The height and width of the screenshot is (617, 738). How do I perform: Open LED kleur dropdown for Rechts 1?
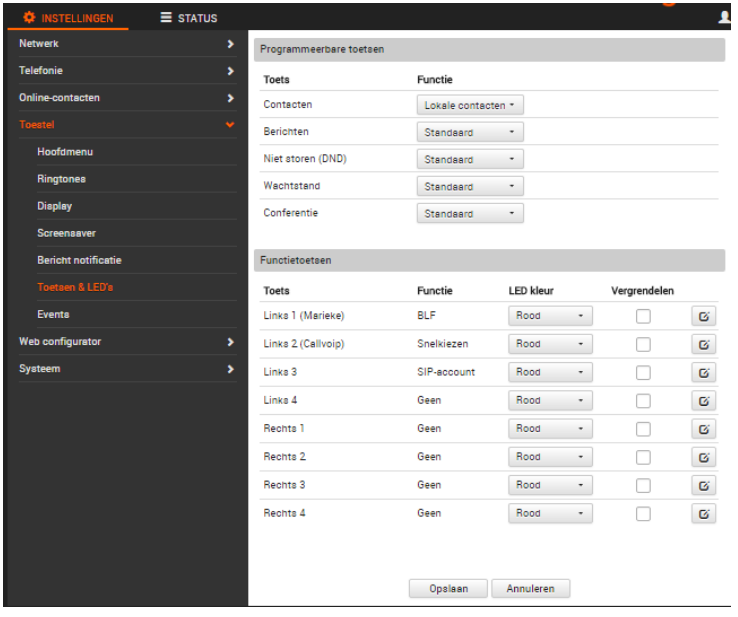pyautogui.click(x=552, y=430)
